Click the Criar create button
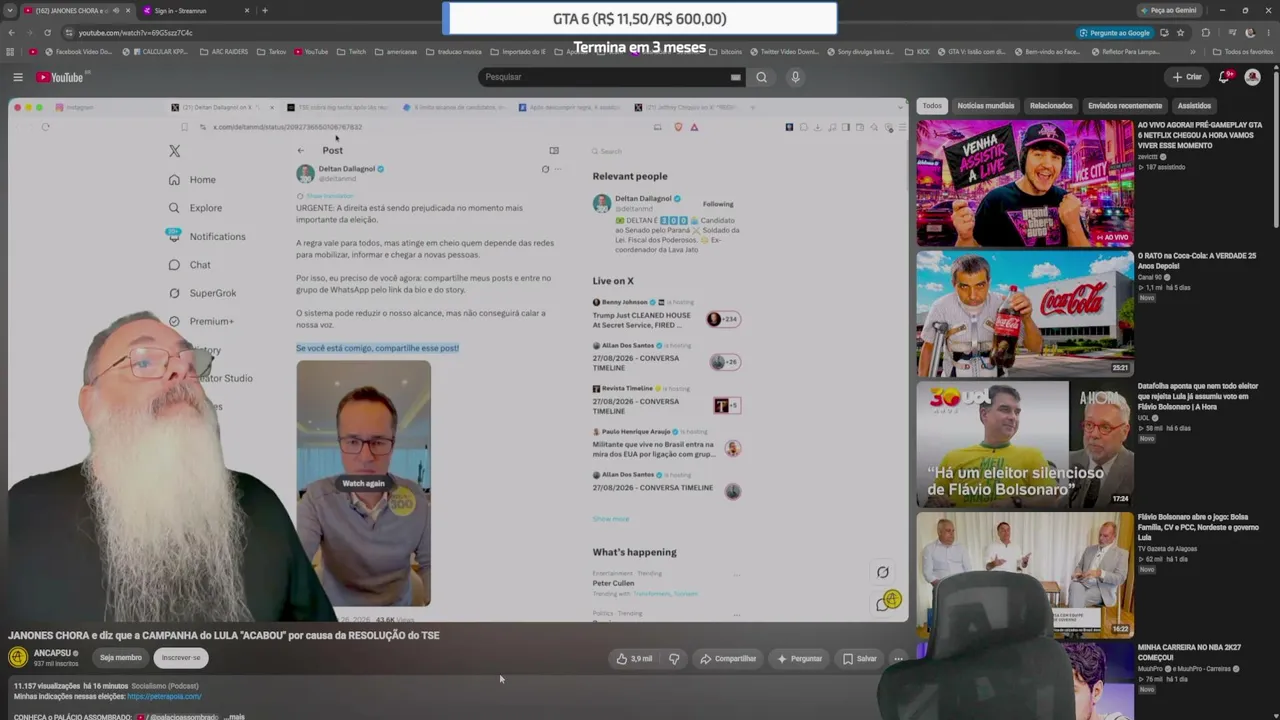This screenshot has width=1280, height=720. coord(1187,77)
